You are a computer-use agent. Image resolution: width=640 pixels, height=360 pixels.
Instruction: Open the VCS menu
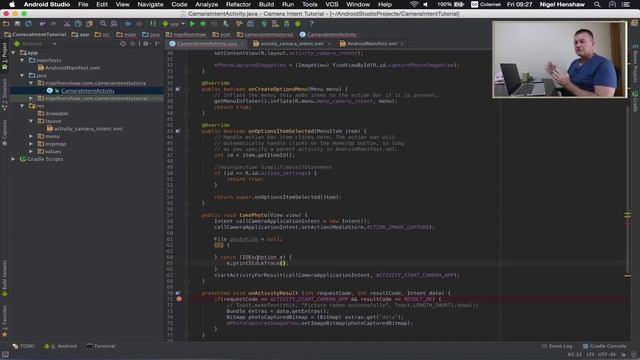tap(331, 4)
